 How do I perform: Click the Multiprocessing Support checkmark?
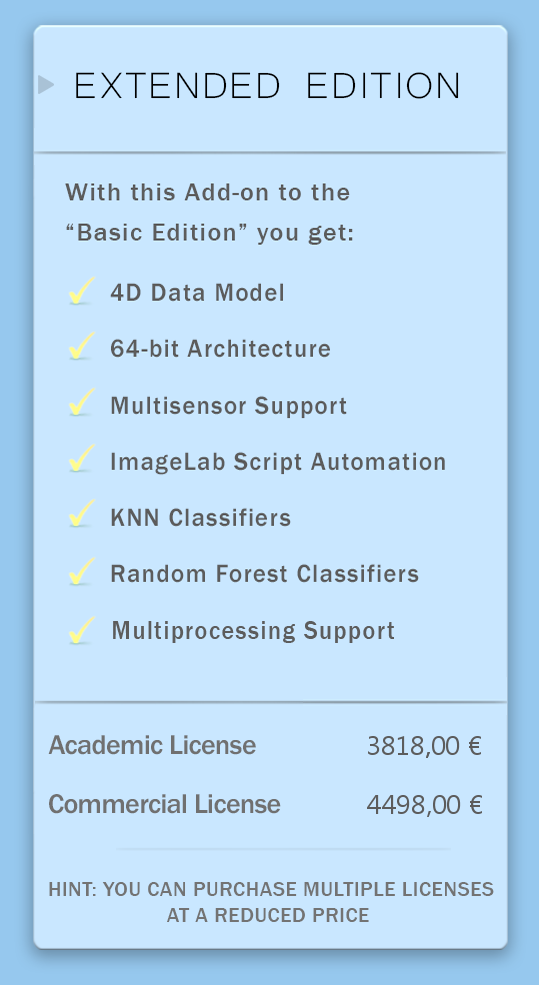point(82,630)
